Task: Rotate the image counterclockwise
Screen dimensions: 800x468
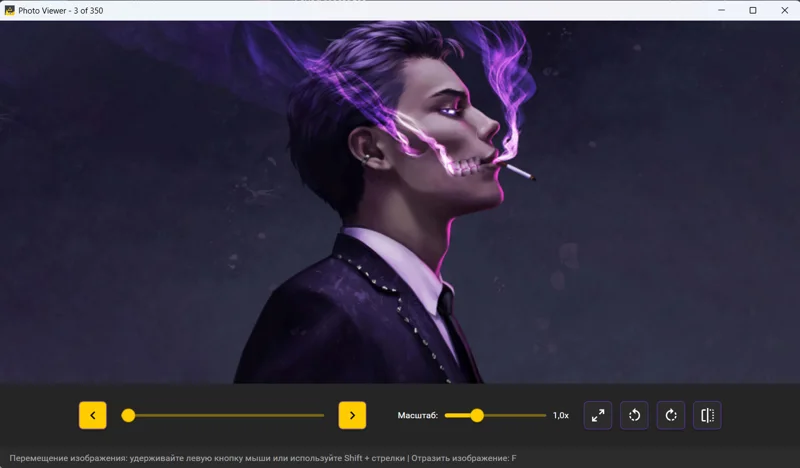Action: pos(635,415)
